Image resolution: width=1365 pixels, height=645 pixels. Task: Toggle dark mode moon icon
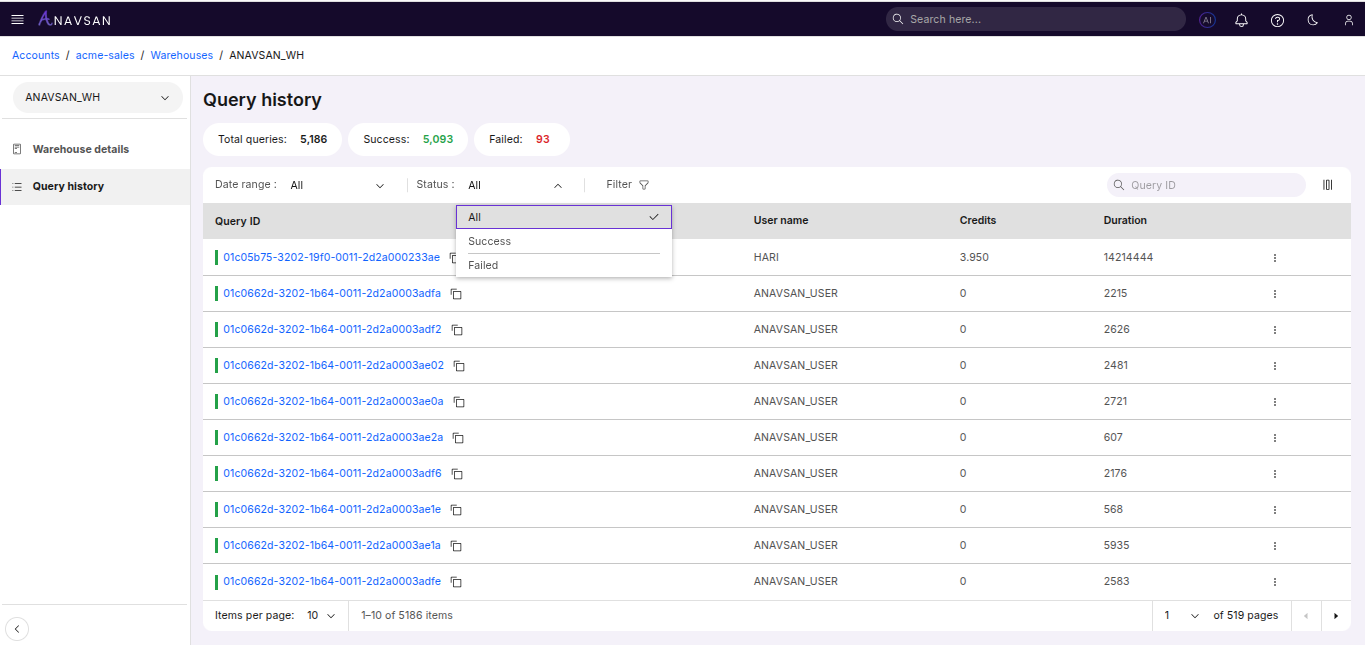1313,20
